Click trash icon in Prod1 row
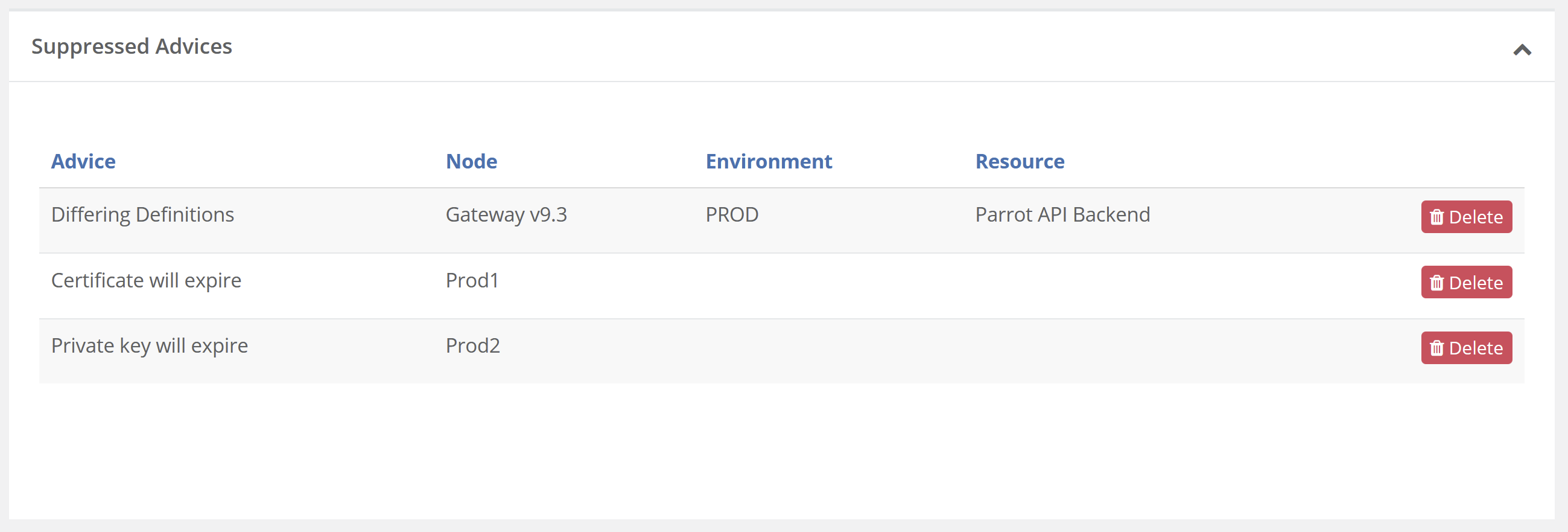The height and width of the screenshot is (532, 1568). click(x=1436, y=283)
